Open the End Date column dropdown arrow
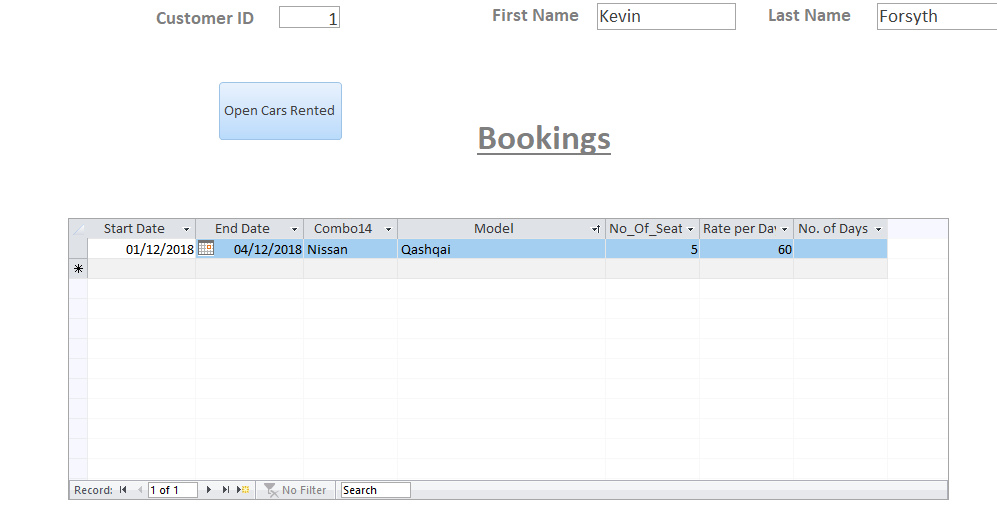 (x=294, y=230)
